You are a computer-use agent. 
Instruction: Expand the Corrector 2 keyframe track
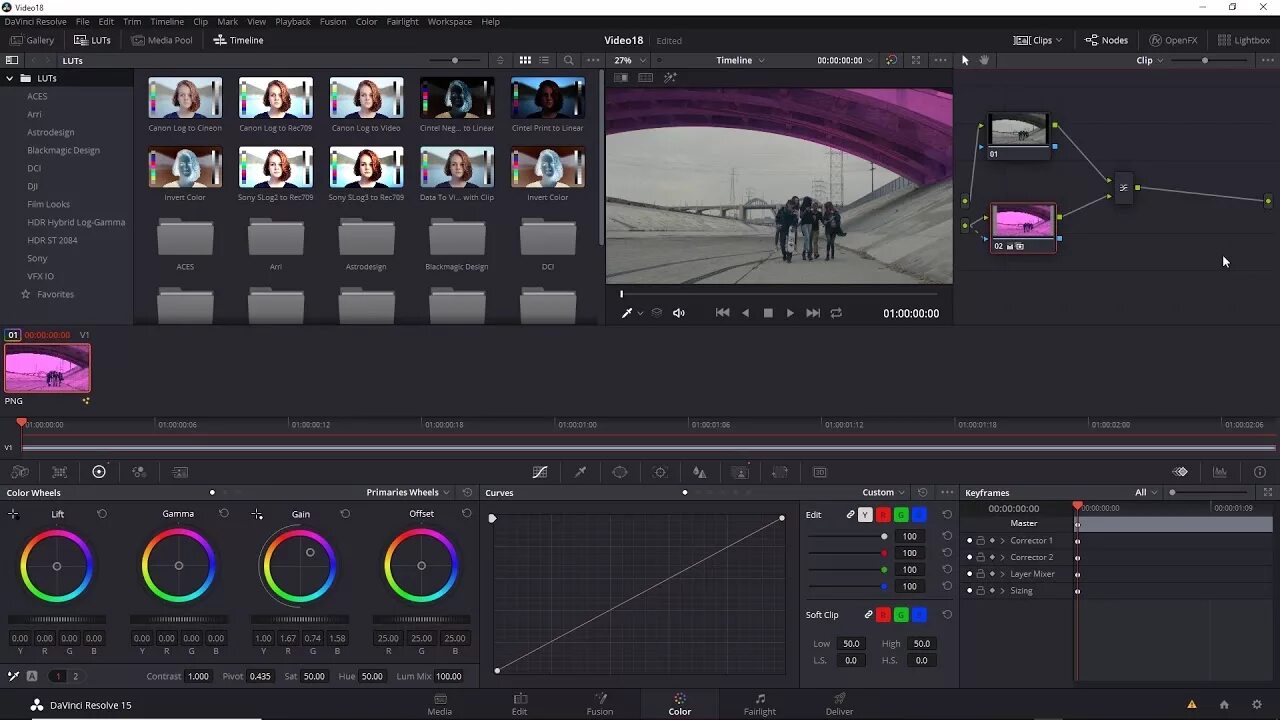click(1003, 558)
